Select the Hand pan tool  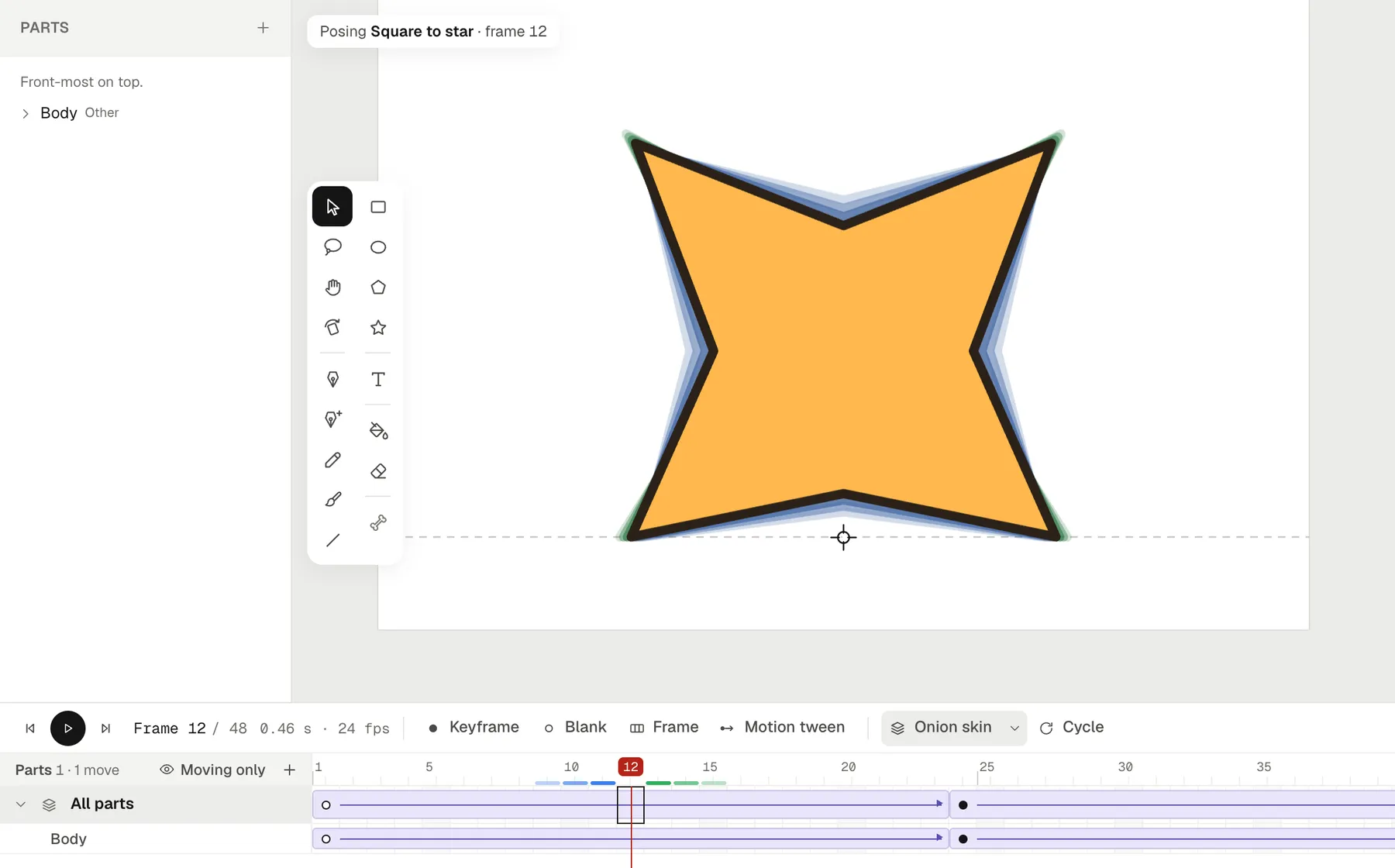(x=332, y=288)
